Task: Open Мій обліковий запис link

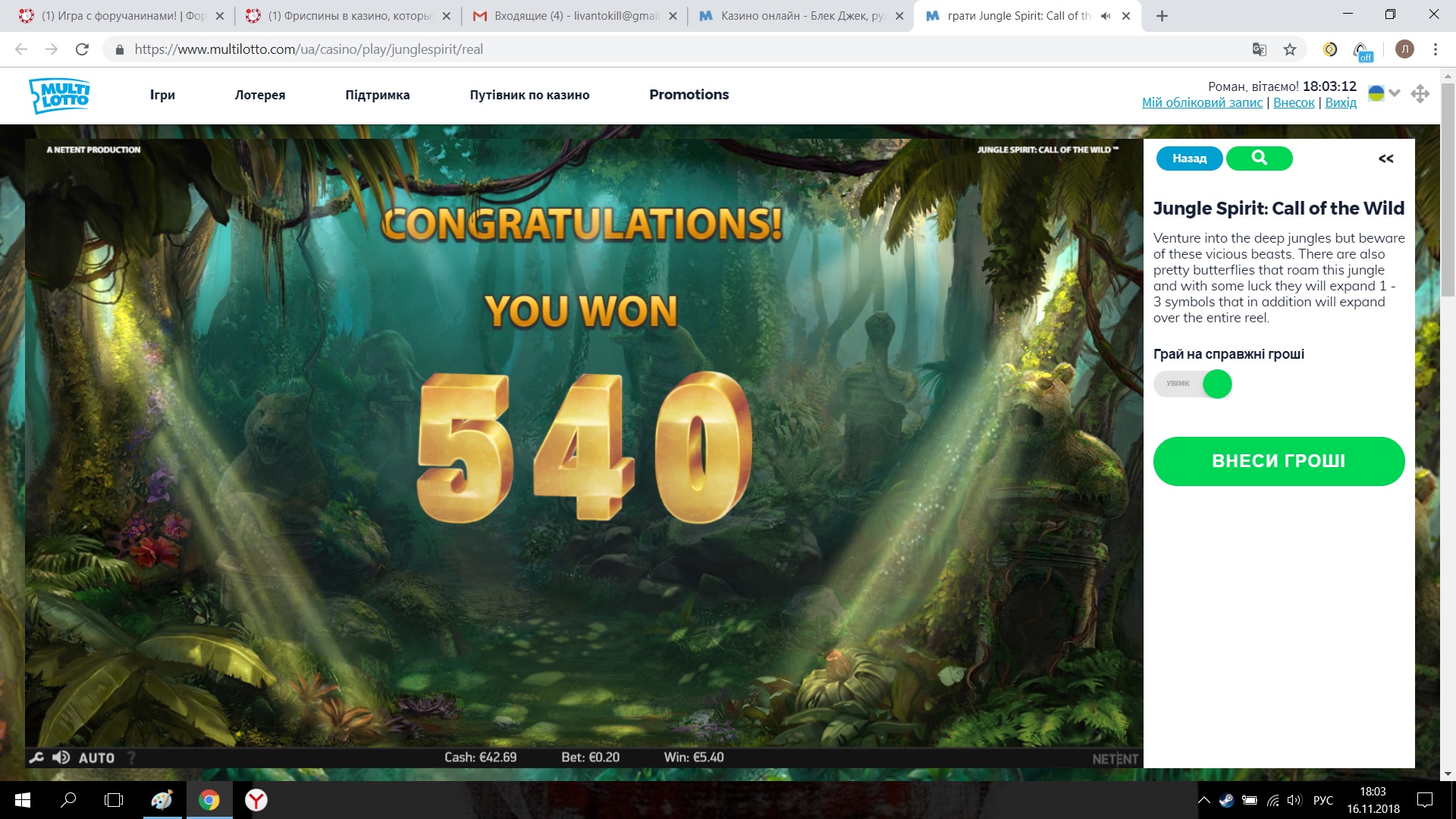Action: point(1202,102)
